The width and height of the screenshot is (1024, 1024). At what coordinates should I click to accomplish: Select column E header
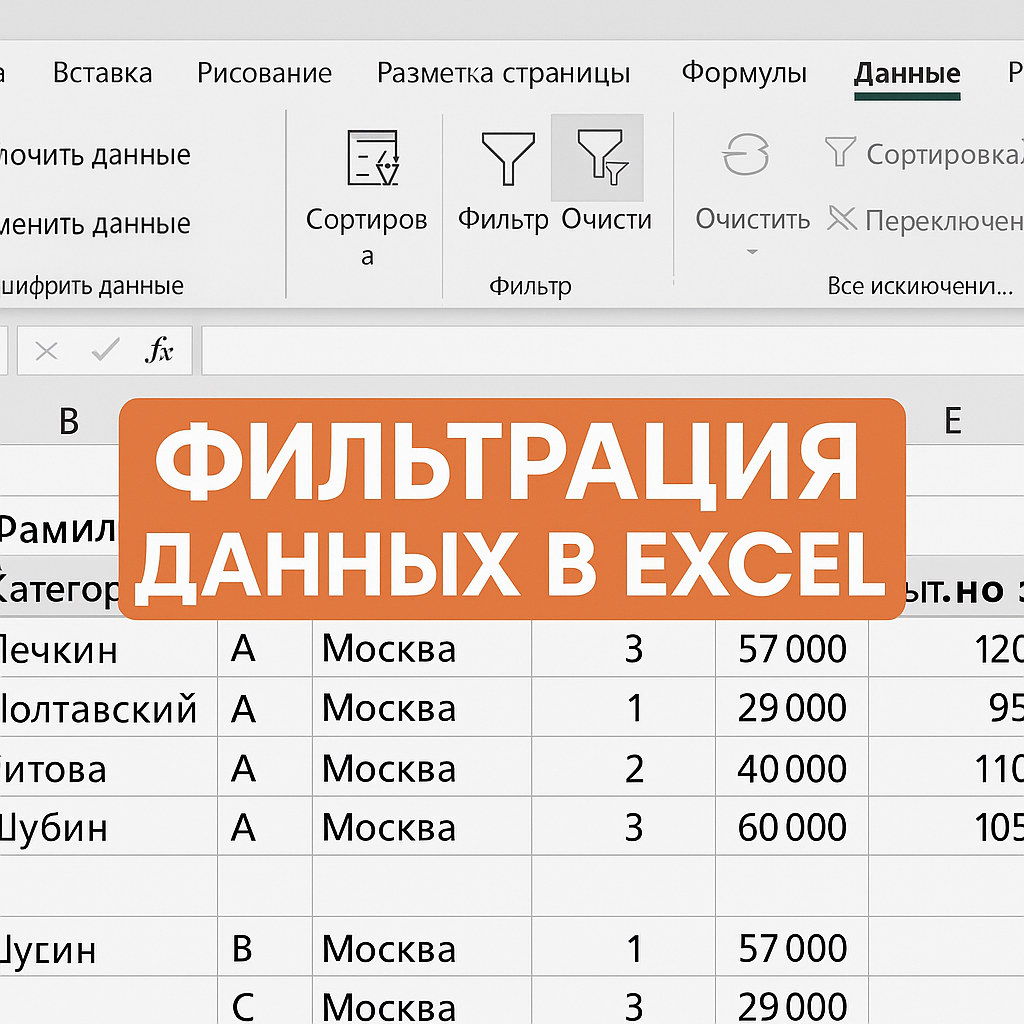point(953,421)
